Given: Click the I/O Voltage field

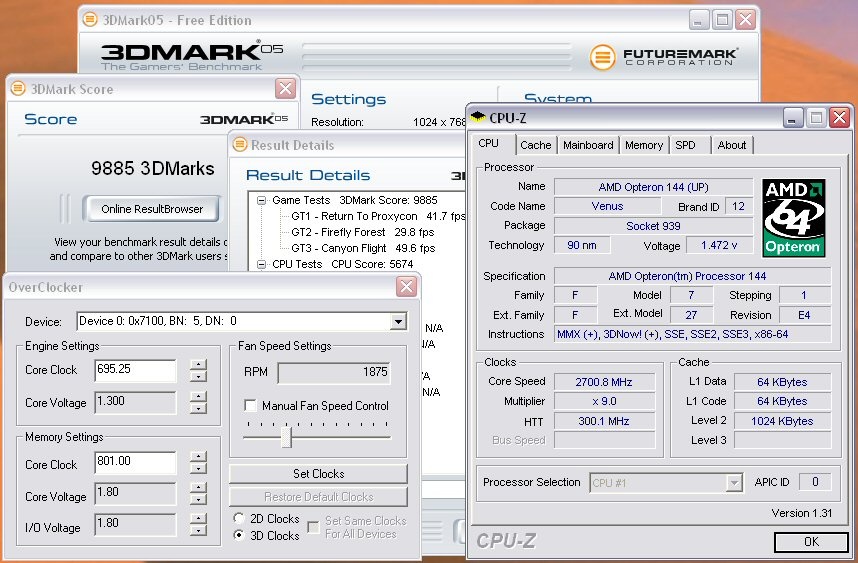Looking at the screenshot, I should coord(135,524).
